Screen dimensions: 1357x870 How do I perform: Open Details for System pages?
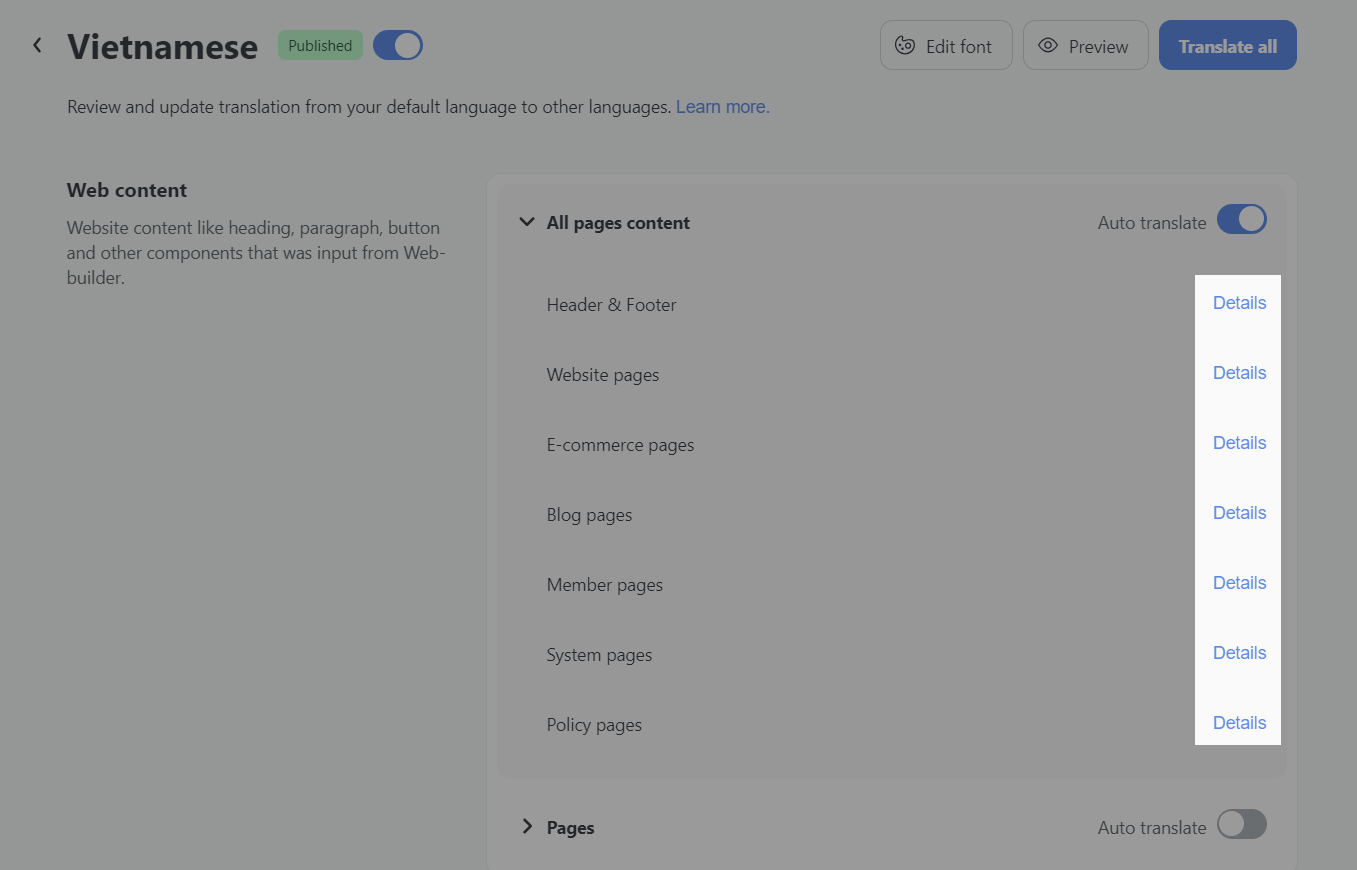[1239, 653]
